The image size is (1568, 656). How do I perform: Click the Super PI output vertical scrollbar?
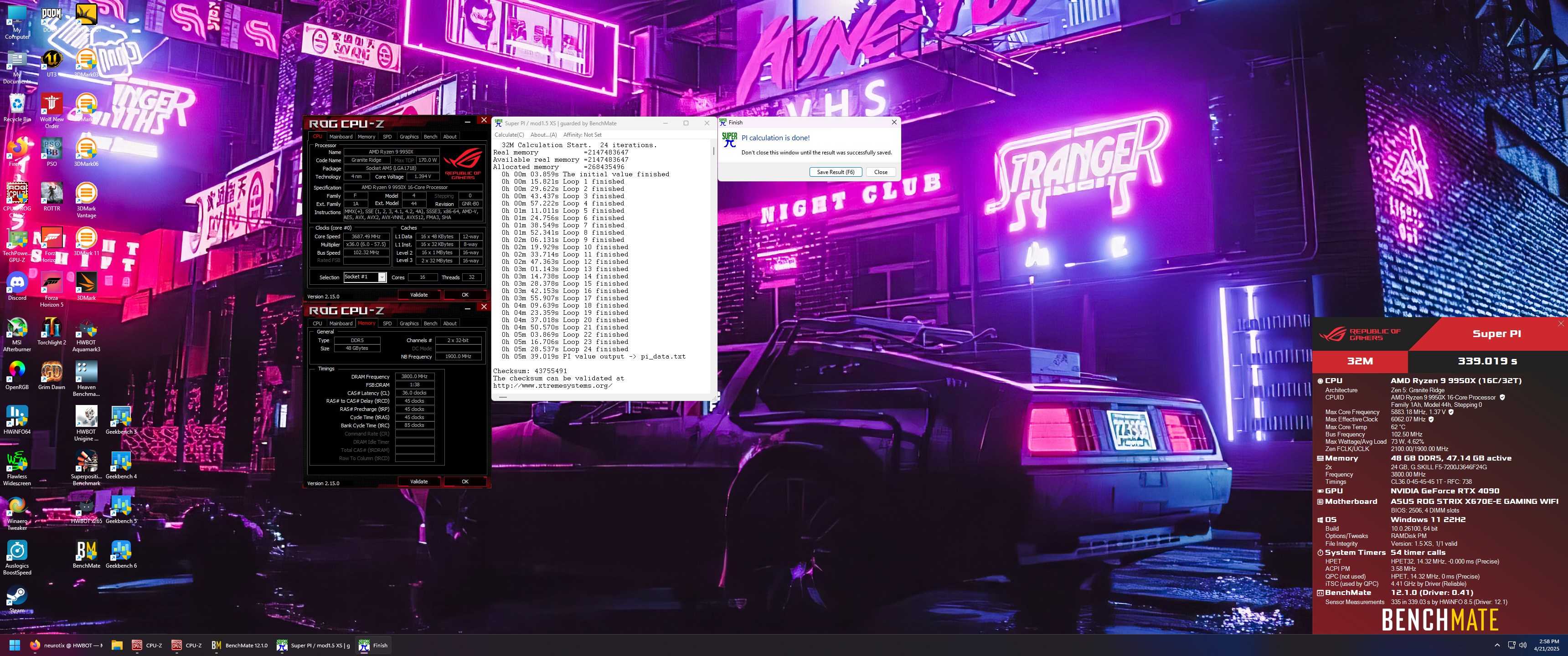[x=713, y=266]
